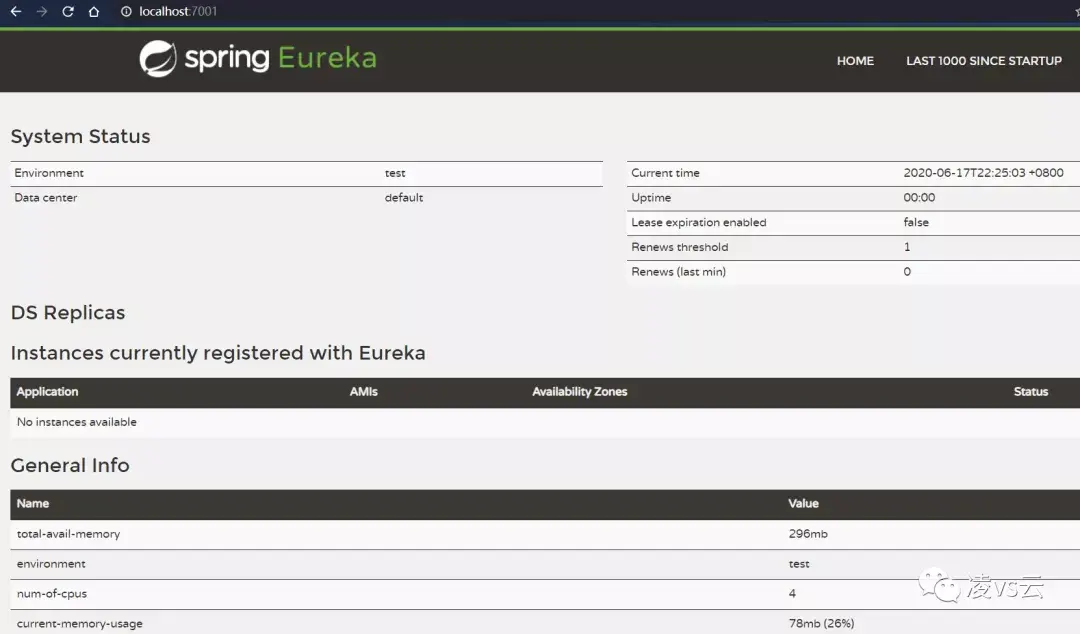Click the Value column header

[803, 504]
